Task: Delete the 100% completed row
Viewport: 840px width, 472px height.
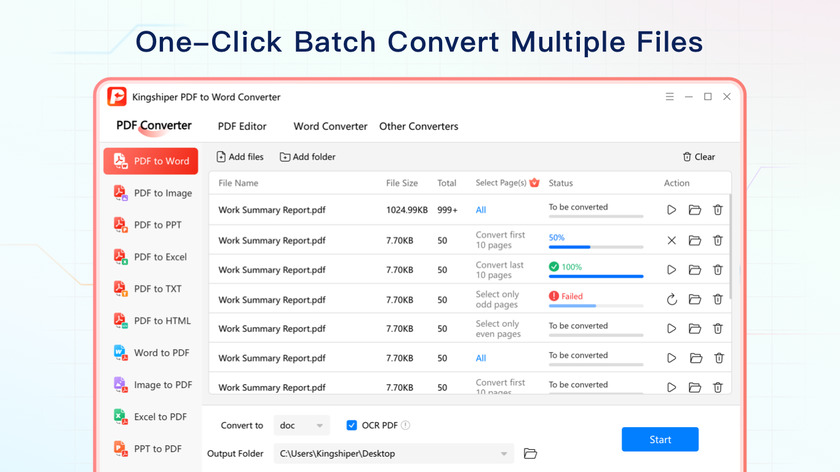Action: 718,270
